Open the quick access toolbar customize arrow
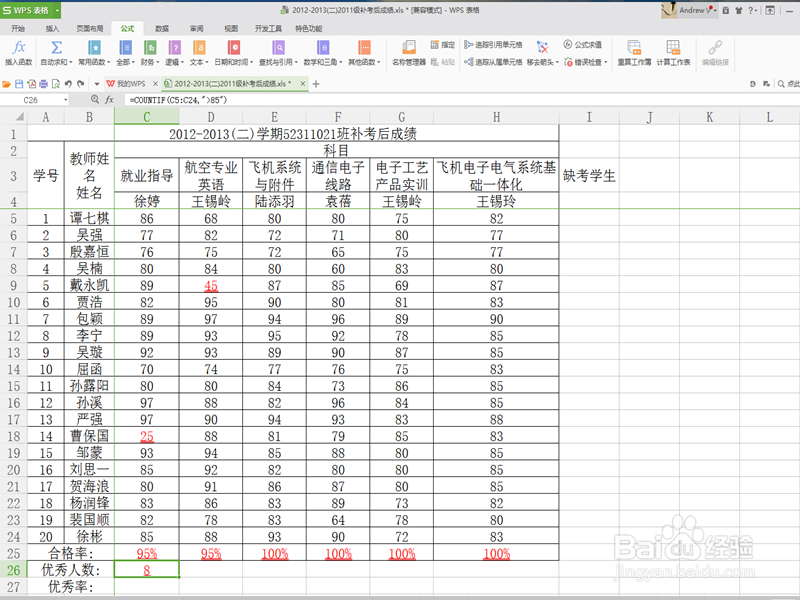 pyautogui.click(x=96, y=84)
